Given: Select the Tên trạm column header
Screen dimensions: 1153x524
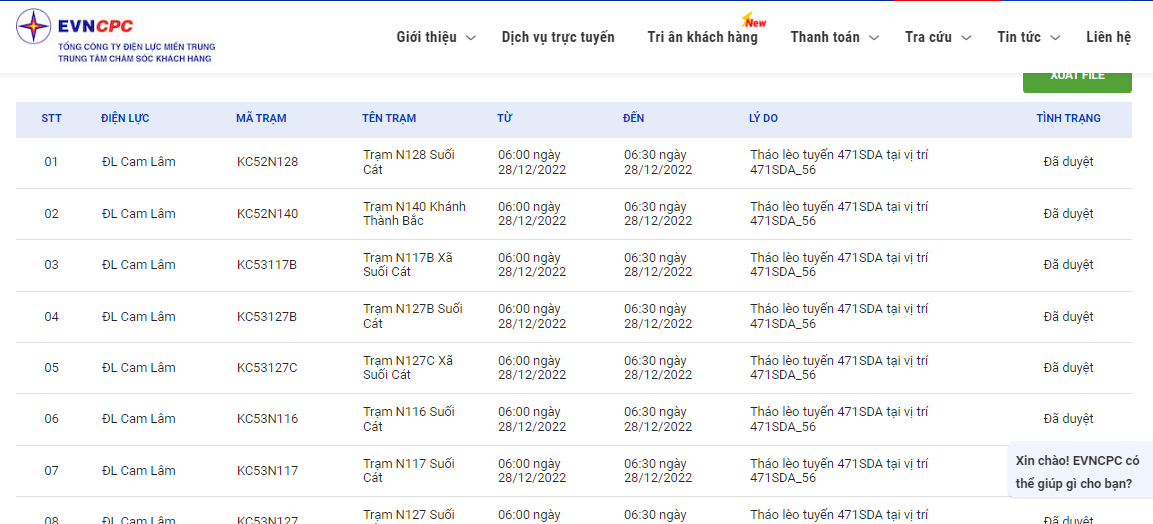Looking at the screenshot, I should coord(389,118).
